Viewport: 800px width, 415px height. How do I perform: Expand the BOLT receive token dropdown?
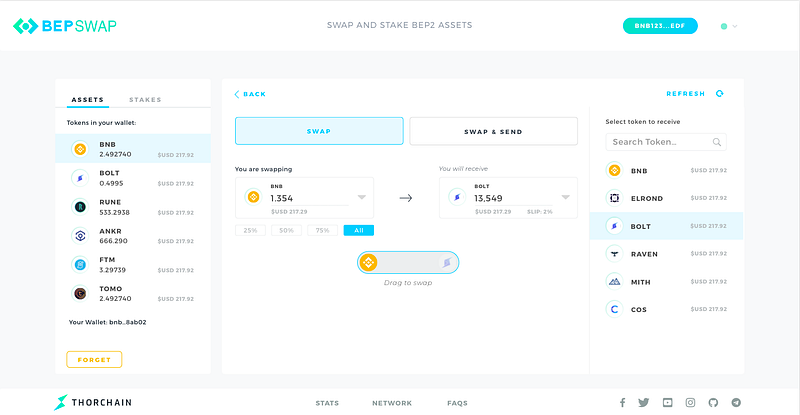tap(566, 197)
